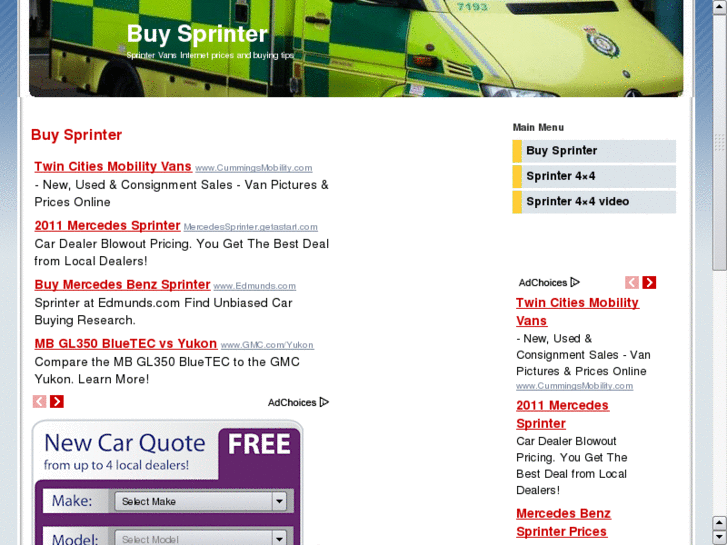Open Sprinter 4×4 video menu item
Viewport: 727px width, 545px height.
(x=594, y=202)
